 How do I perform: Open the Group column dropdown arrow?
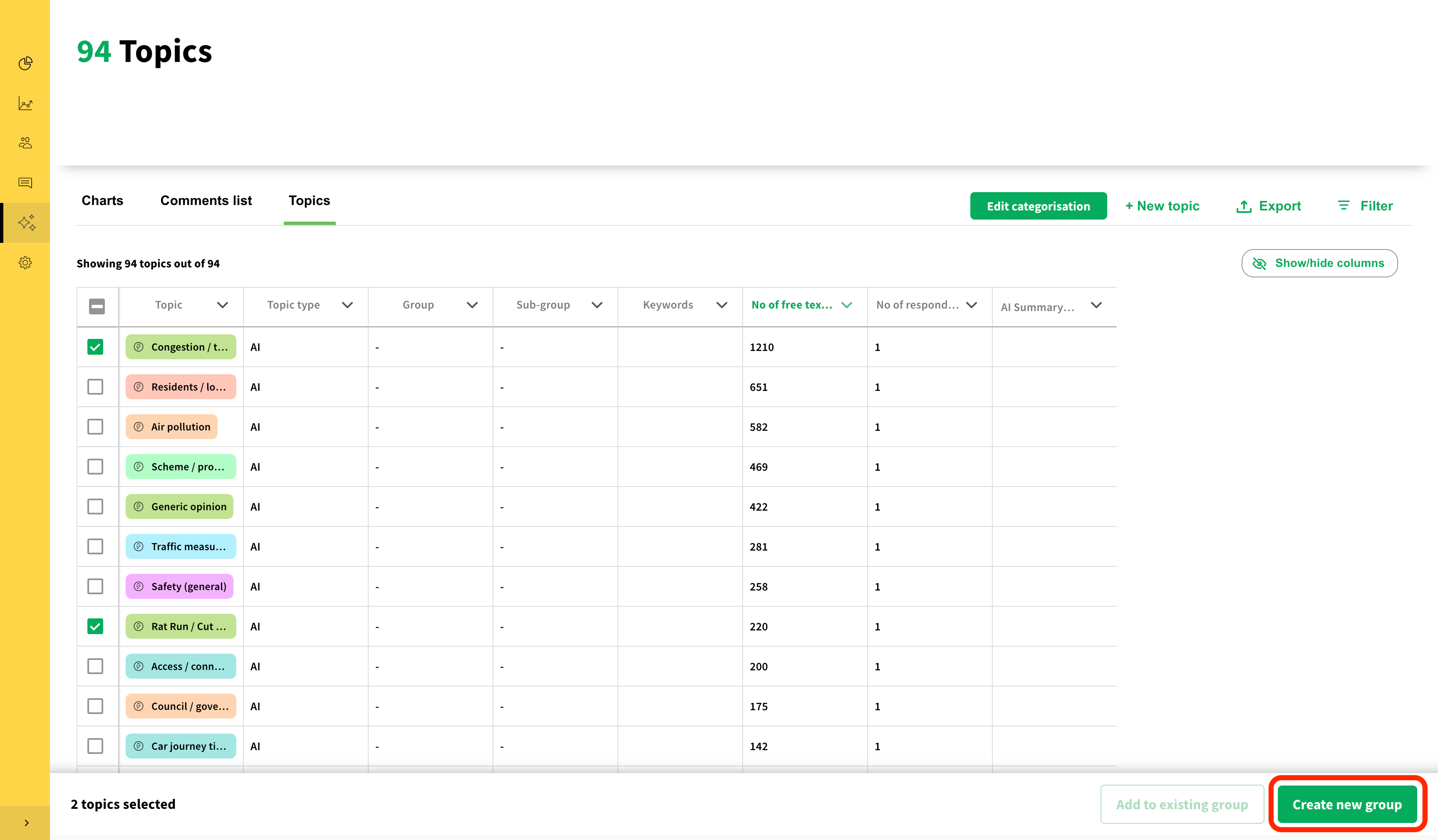(472, 305)
